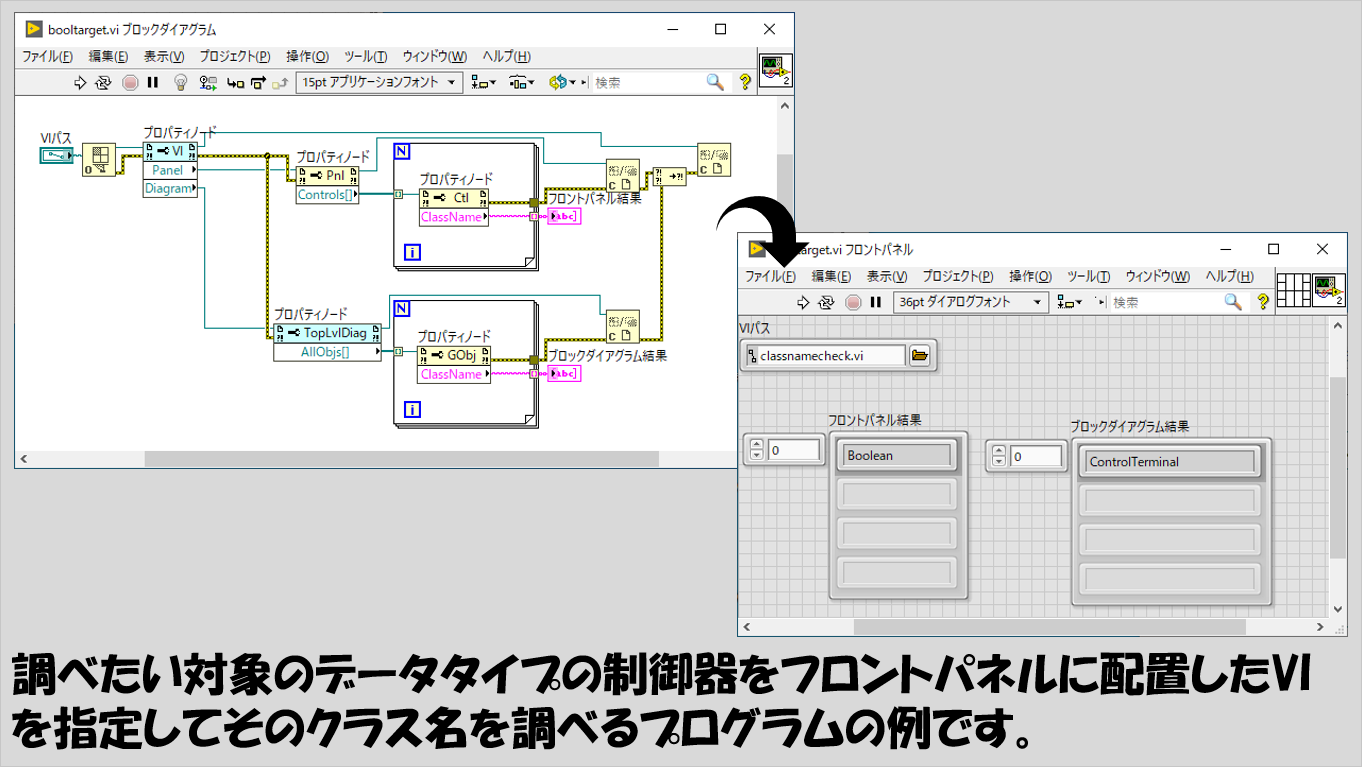Image resolution: width=1362 pixels, height=767 pixels.
Task: Increment the フロントパネル結果 array index
Action: [x=756, y=445]
